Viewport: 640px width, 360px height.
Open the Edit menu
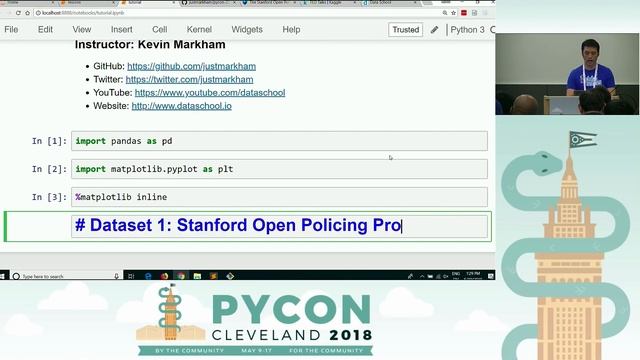(45, 29)
